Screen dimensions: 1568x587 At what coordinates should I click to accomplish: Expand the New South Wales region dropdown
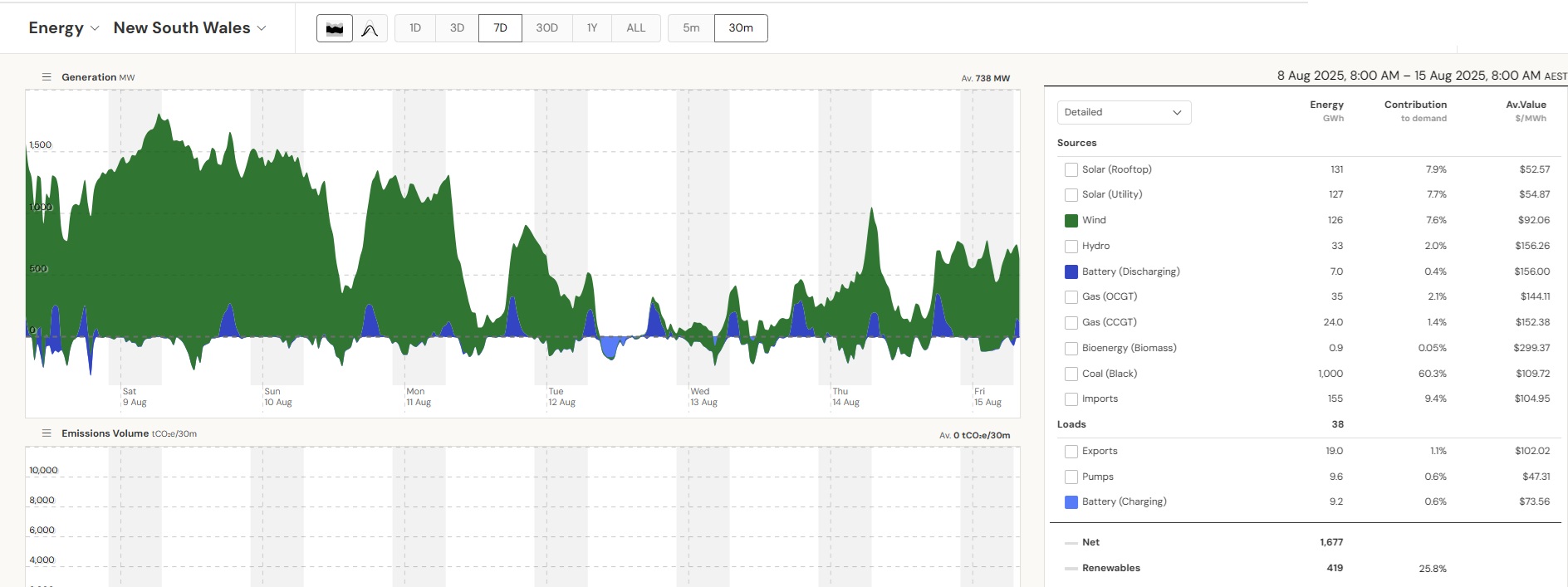point(189,28)
